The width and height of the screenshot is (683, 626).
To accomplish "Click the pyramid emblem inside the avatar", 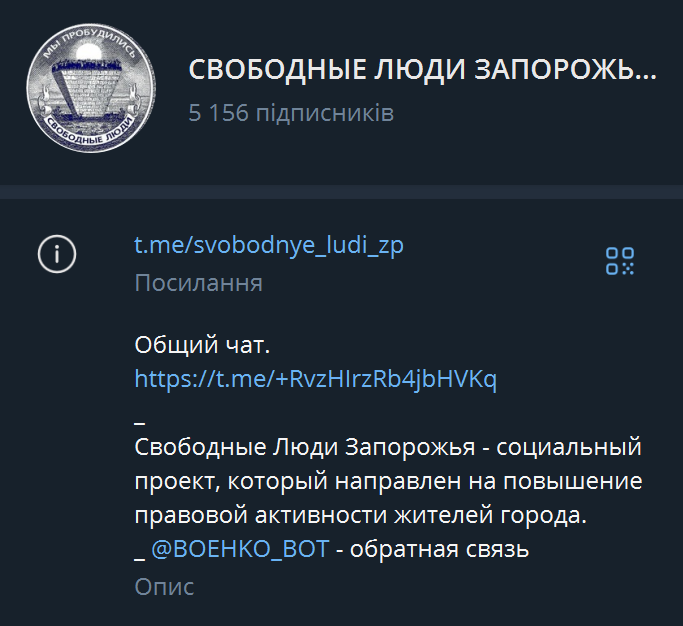I will click(x=91, y=87).
